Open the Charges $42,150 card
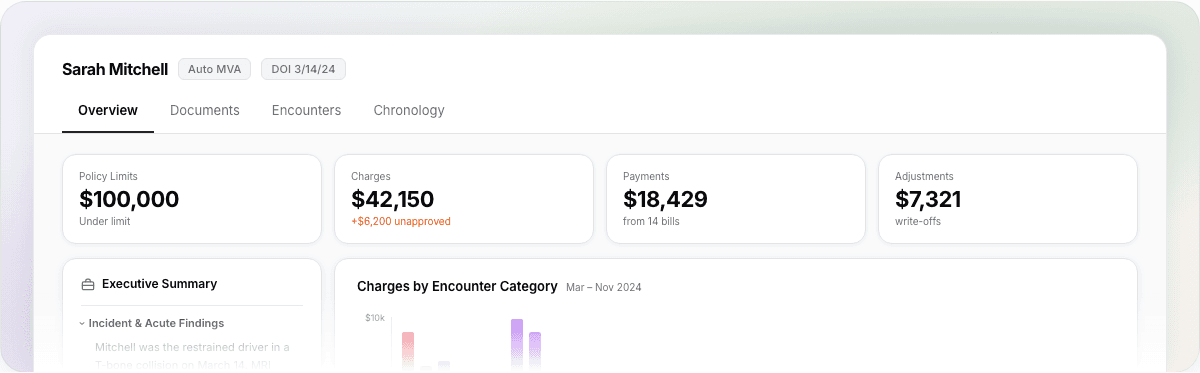This screenshot has width=1200, height=373. click(x=464, y=199)
